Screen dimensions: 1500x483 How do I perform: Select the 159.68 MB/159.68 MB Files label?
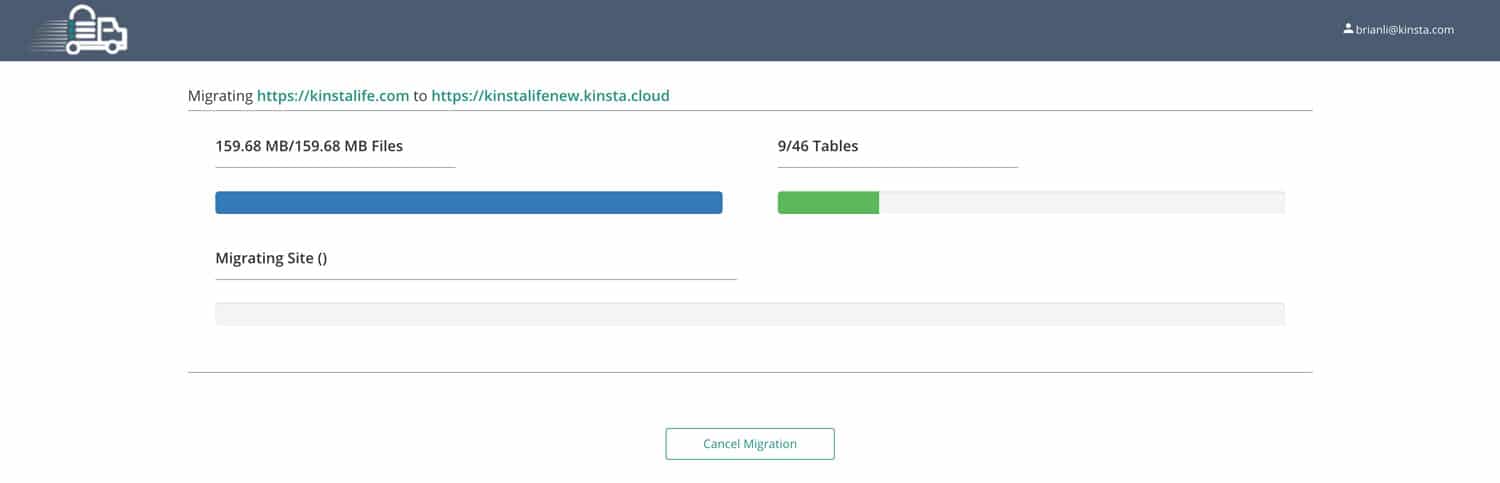point(309,146)
